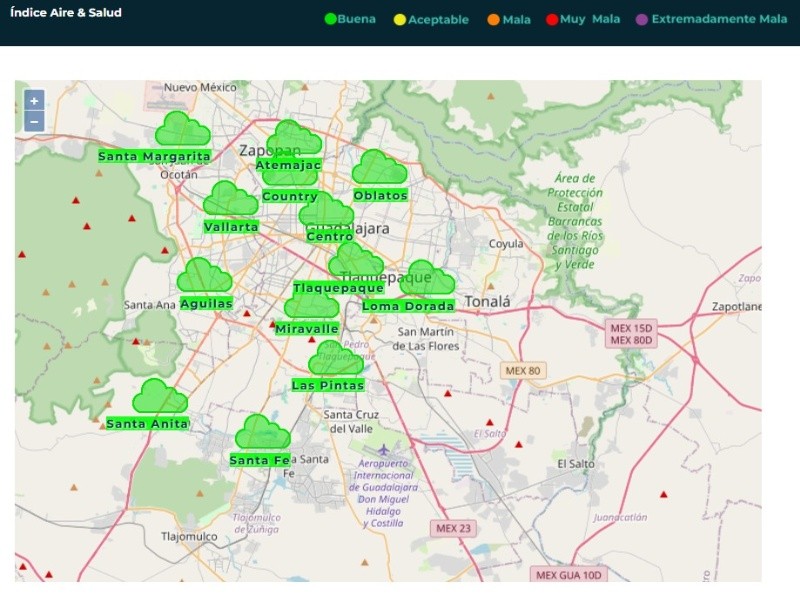This screenshot has width=800, height=595.
Task: Click the green Buena legend dot
Action: click(330, 19)
